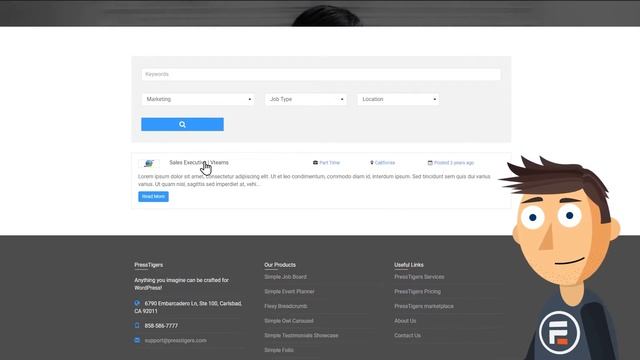Image resolution: width=640 pixels, height=360 pixels.
Task: Open the Flexy Breadcrumb link
Action: pyautogui.click(x=286, y=306)
